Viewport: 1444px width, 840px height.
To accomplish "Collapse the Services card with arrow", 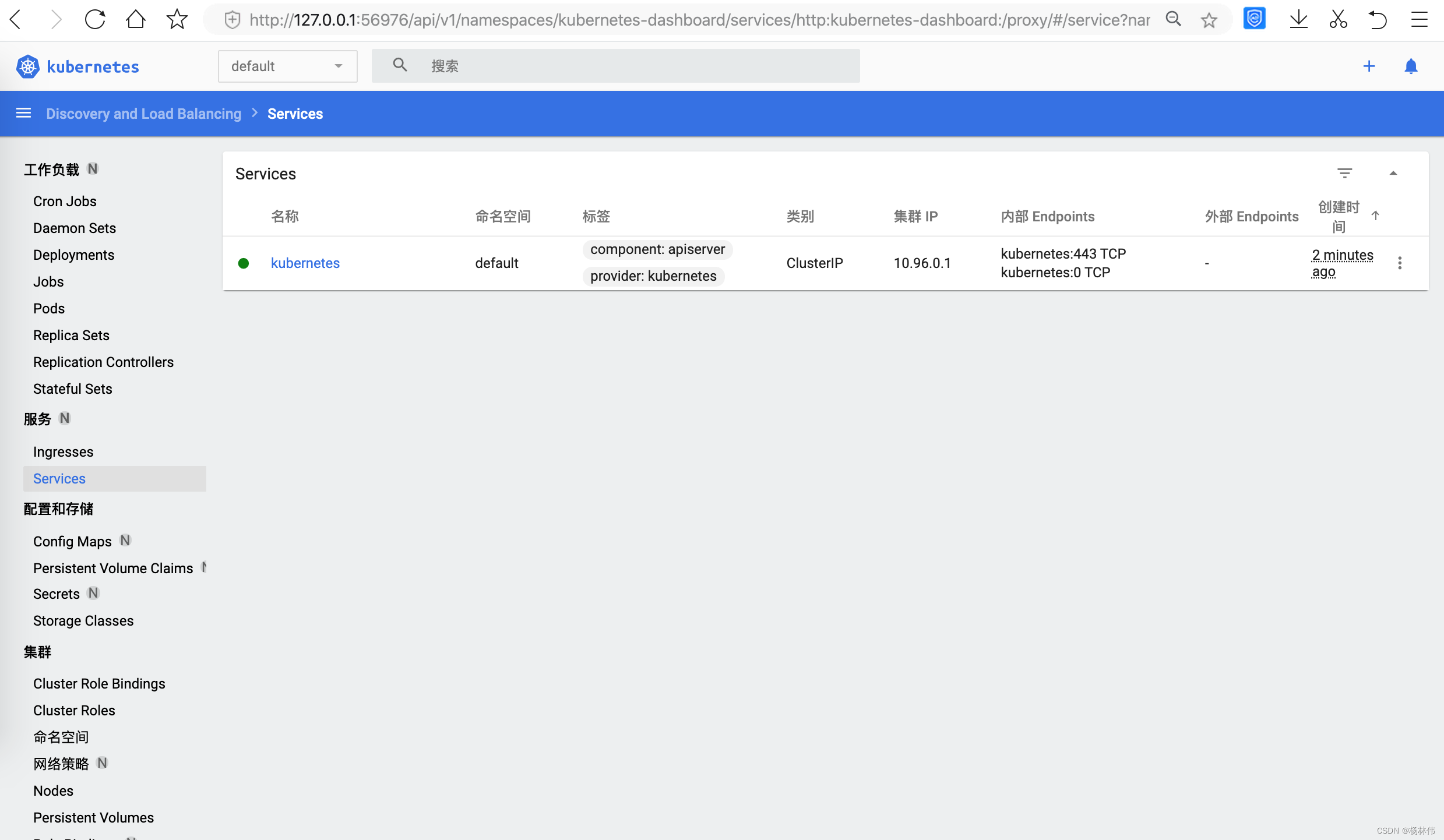I will pos(1393,173).
